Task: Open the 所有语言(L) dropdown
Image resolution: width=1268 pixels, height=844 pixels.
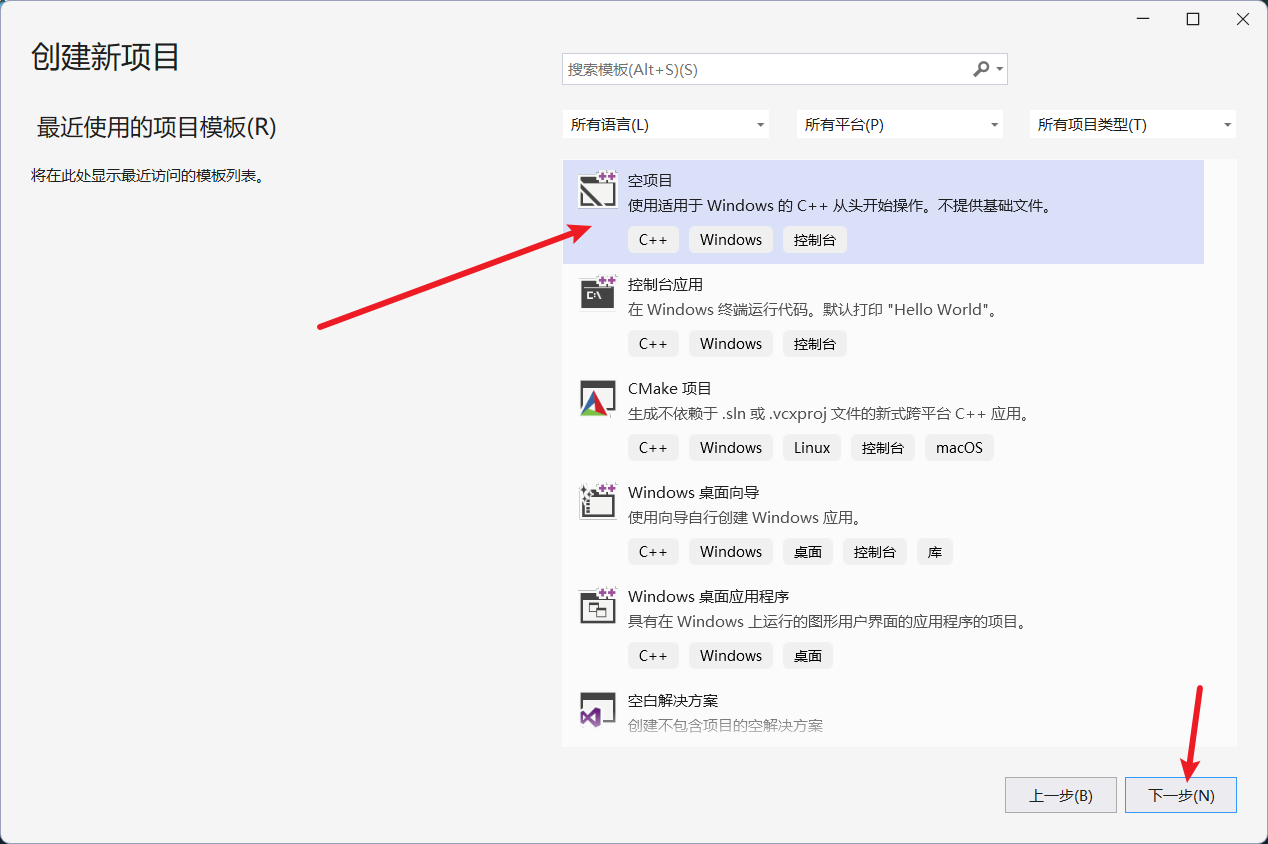Action: (x=666, y=125)
